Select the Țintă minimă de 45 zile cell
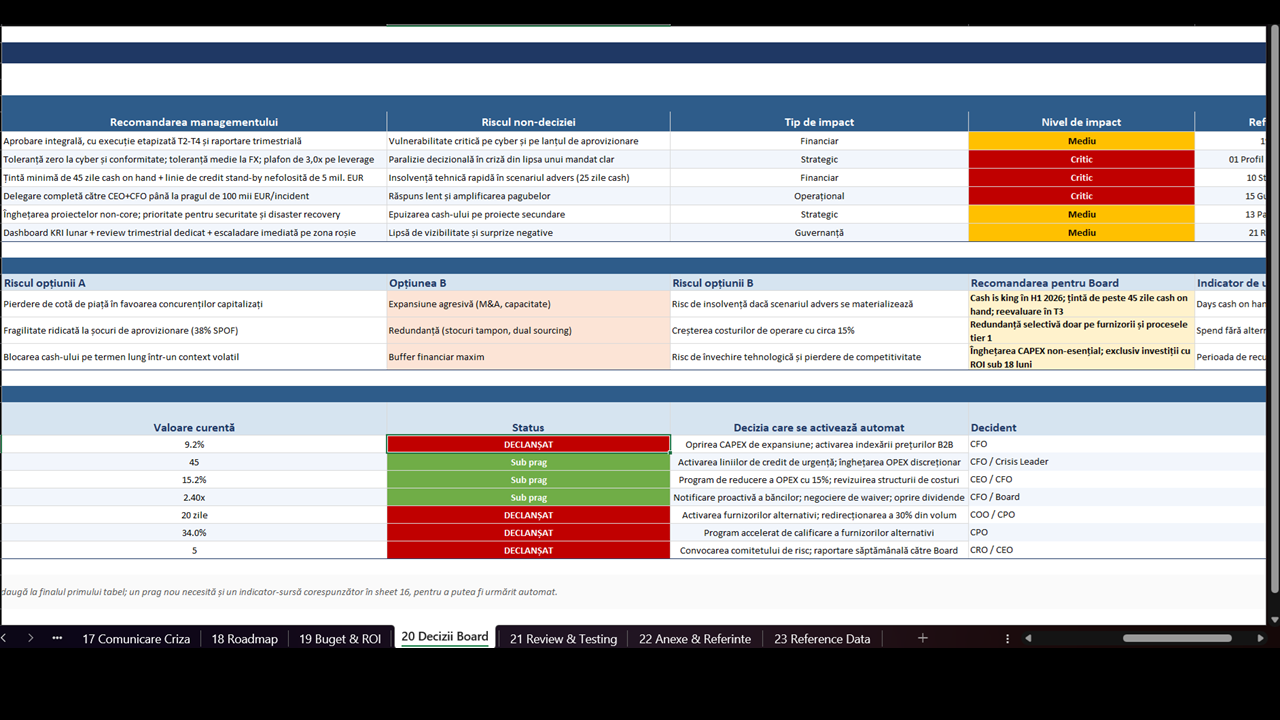Image resolution: width=1280 pixels, height=720 pixels. click(x=194, y=177)
